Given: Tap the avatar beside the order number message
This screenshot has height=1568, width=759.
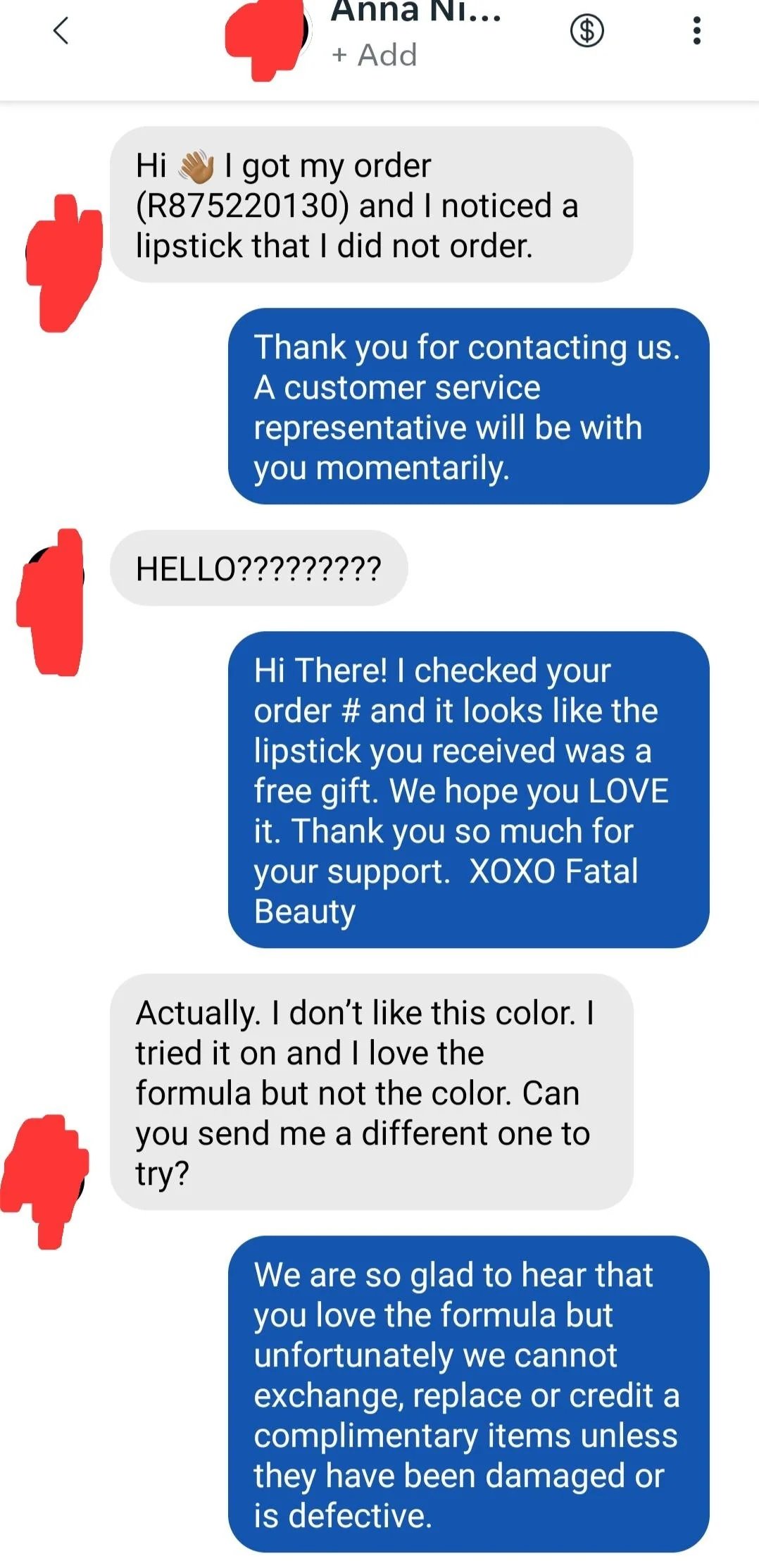Looking at the screenshot, I should pos(63,262).
